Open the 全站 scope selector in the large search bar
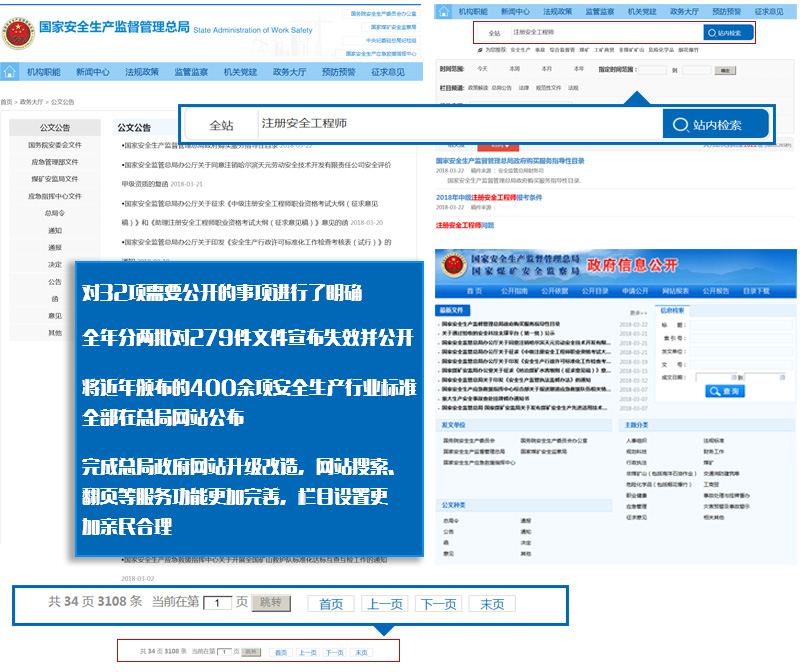800x672 pixels. click(220, 125)
